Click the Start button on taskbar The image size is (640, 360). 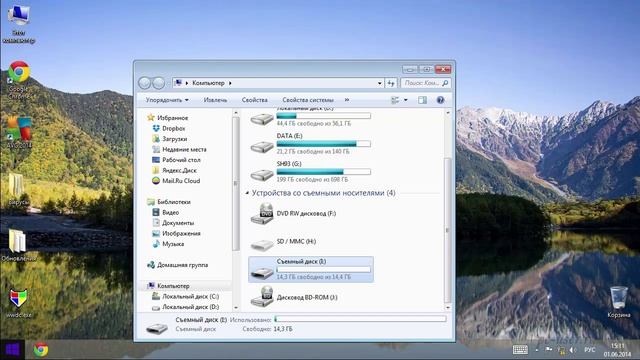click(12, 350)
